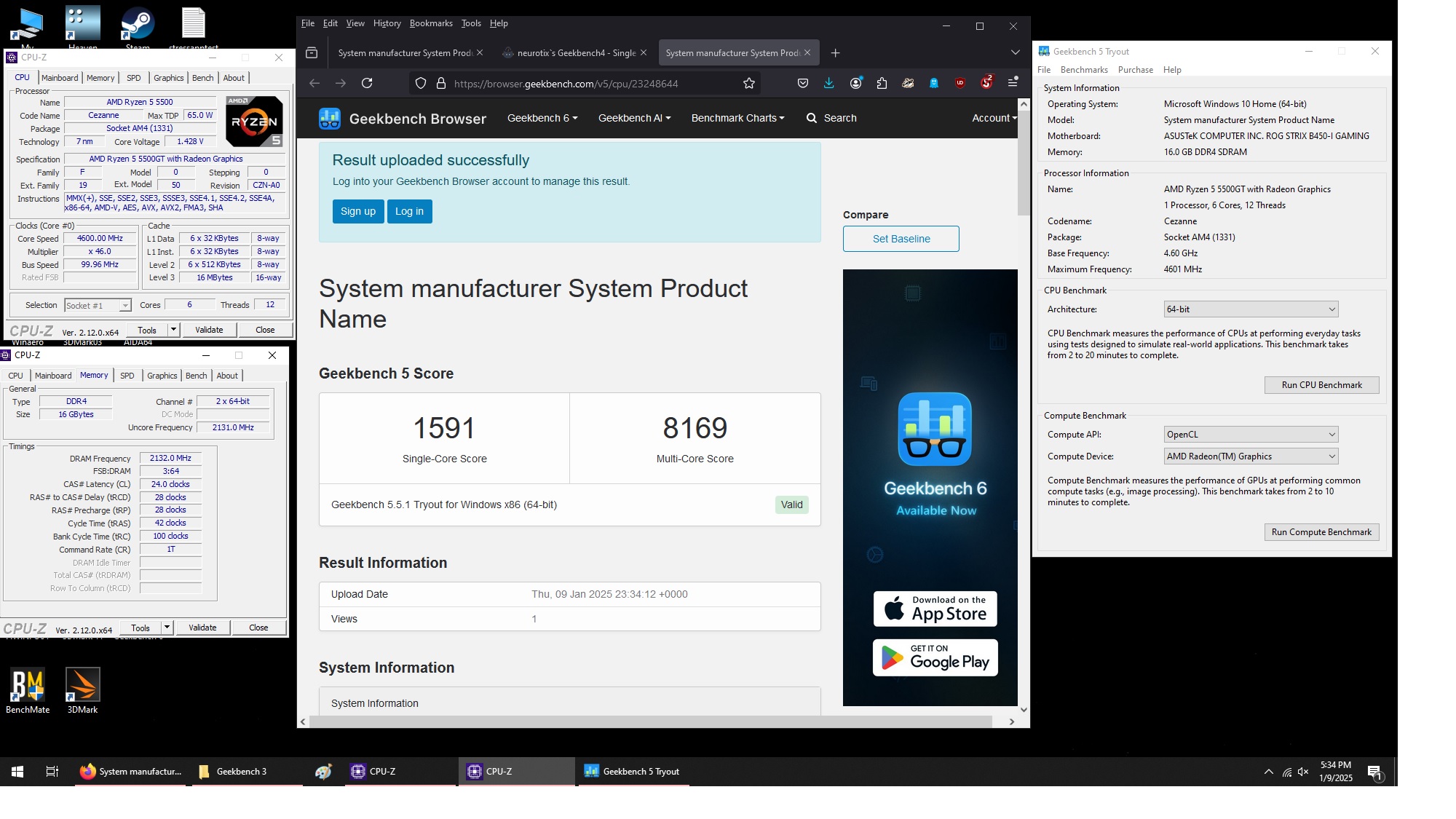
Task: Click Firefox View icon beside tabs
Action: pos(312,53)
